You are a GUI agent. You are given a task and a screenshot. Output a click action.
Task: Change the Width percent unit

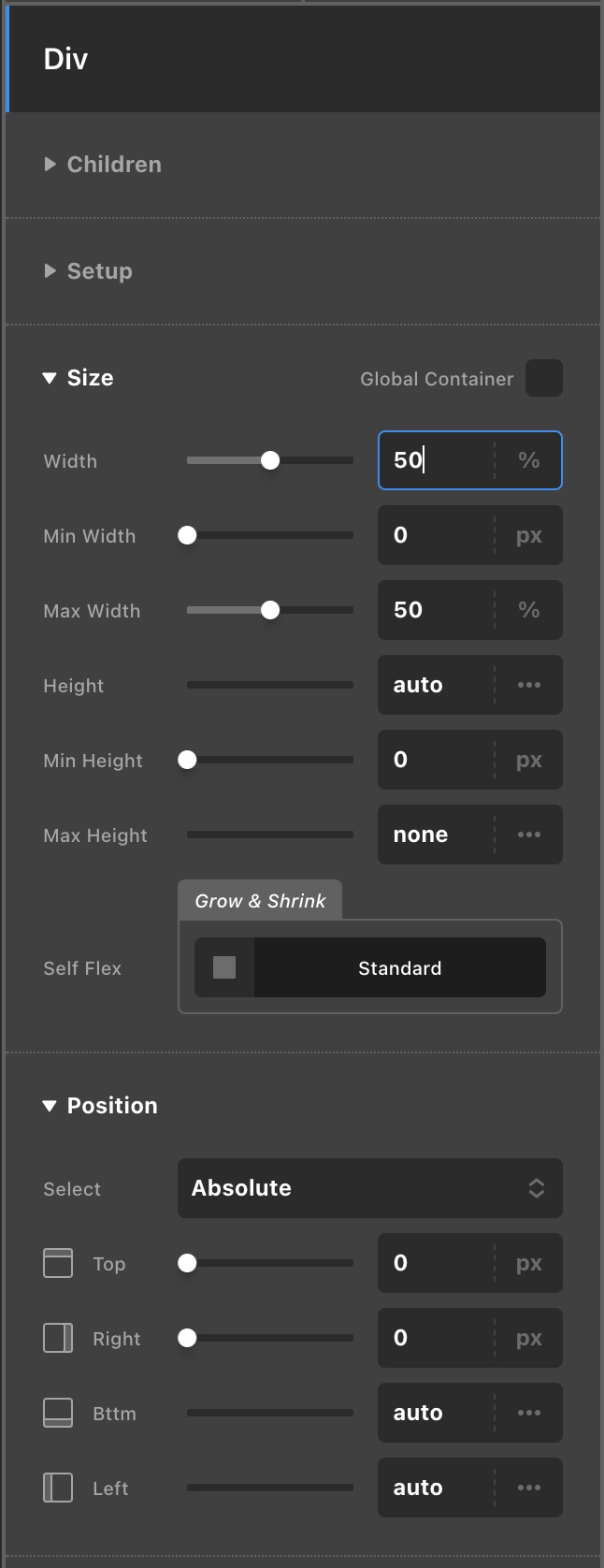pos(529,460)
